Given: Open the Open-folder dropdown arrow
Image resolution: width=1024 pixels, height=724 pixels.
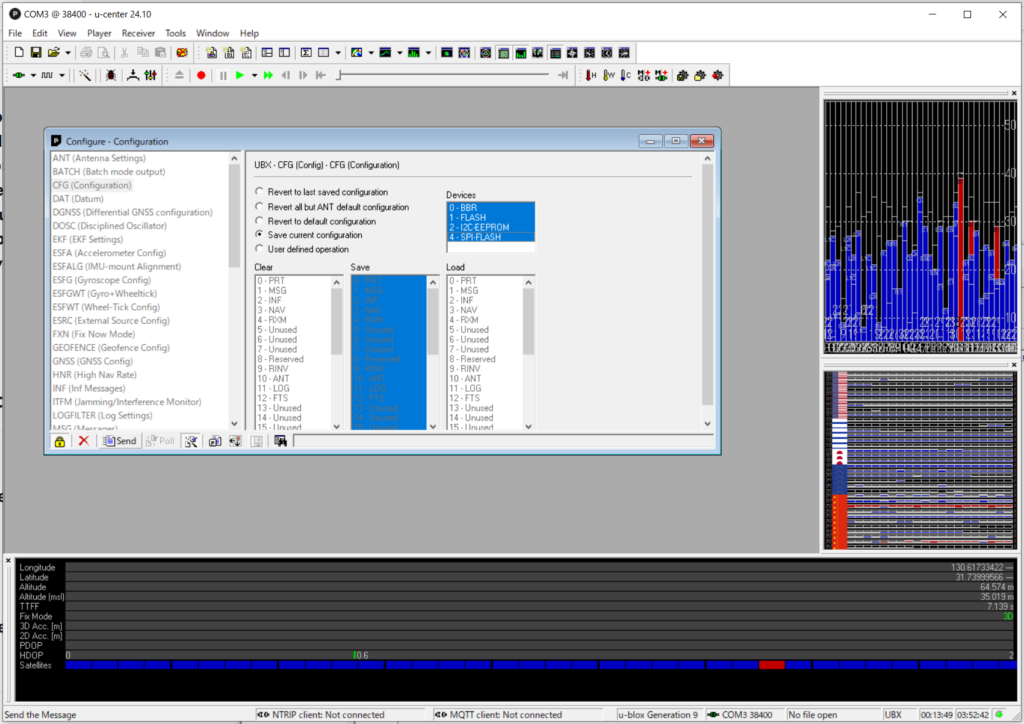Looking at the screenshot, I should [68, 53].
